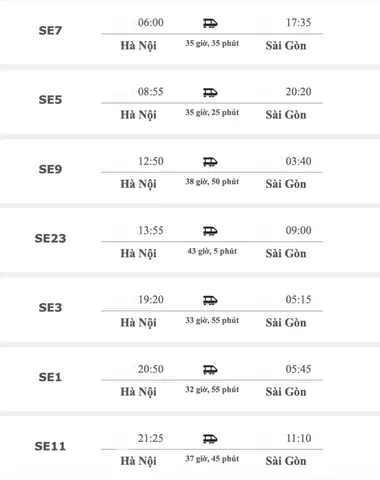Choose the SE1 train label
380x480 pixels.
click(x=50, y=377)
